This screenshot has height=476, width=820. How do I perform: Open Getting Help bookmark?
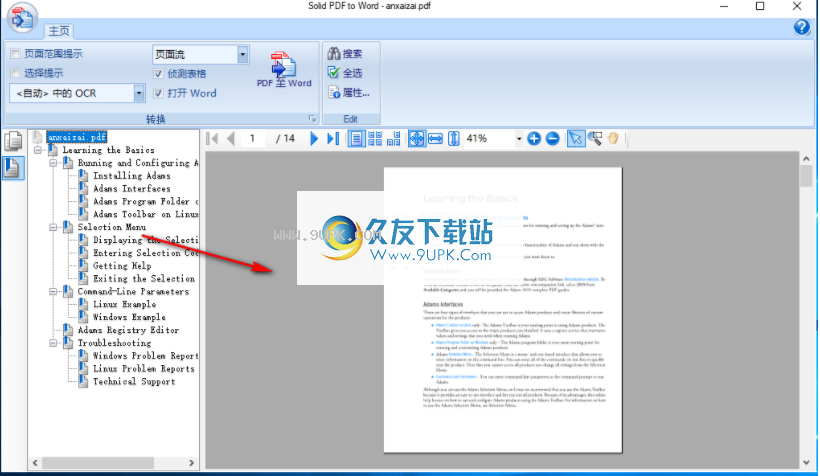(122, 266)
